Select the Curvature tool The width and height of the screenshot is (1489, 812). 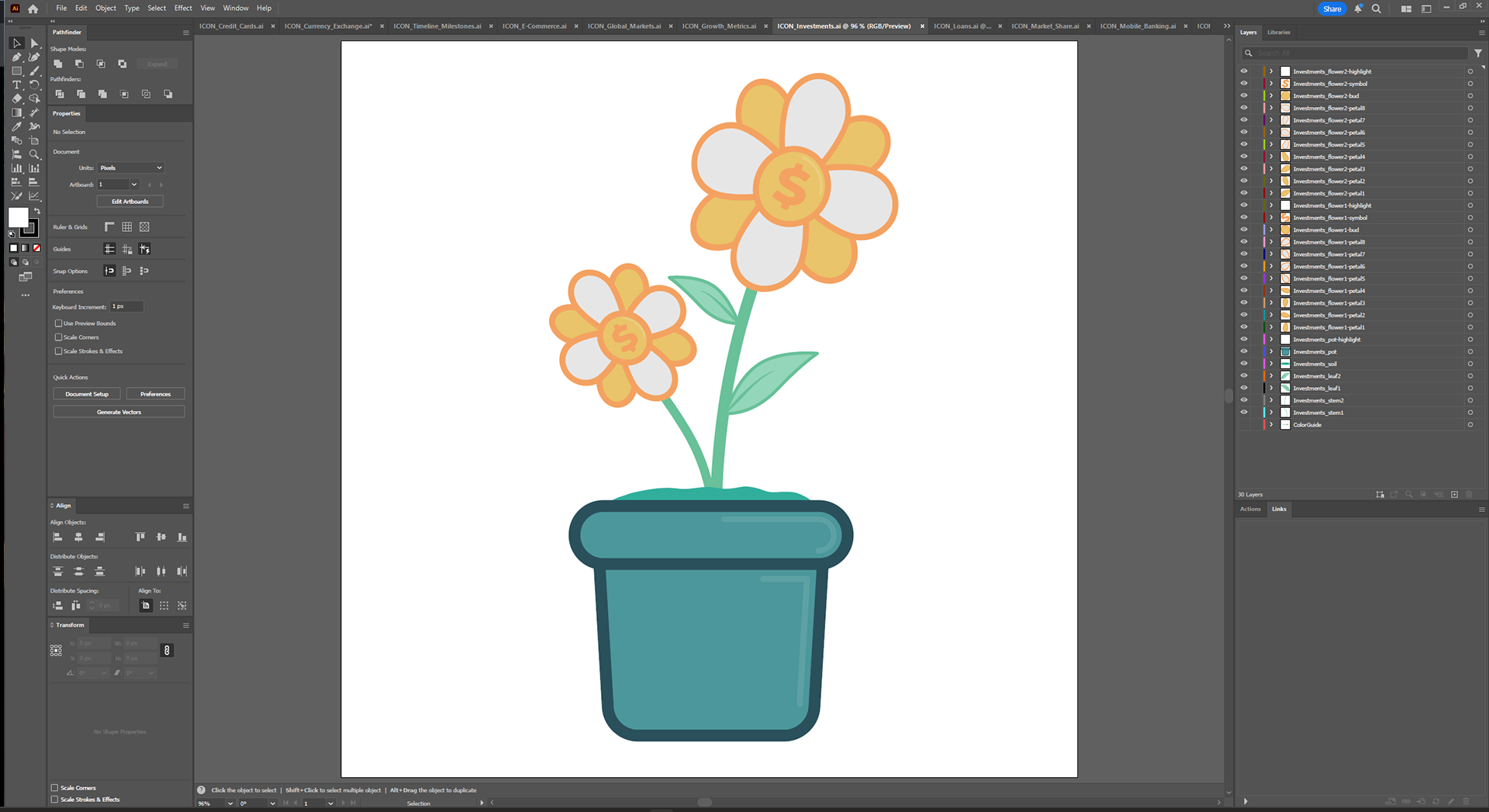34,57
